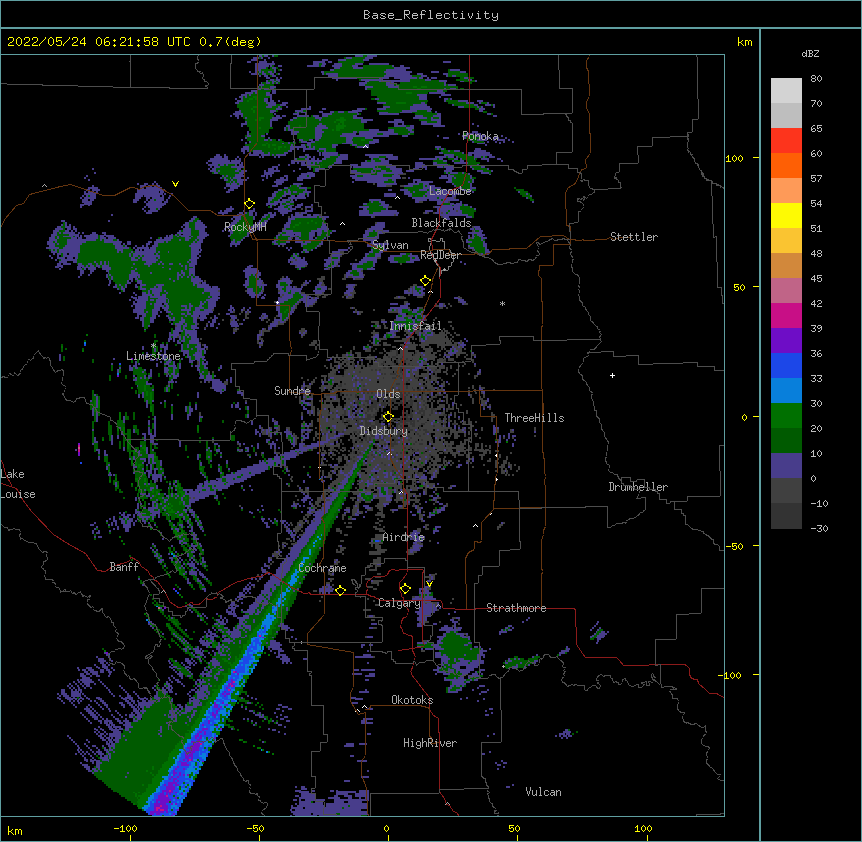Click the Lacombe city label
The height and width of the screenshot is (842, 862).
click(x=450, y=191)
